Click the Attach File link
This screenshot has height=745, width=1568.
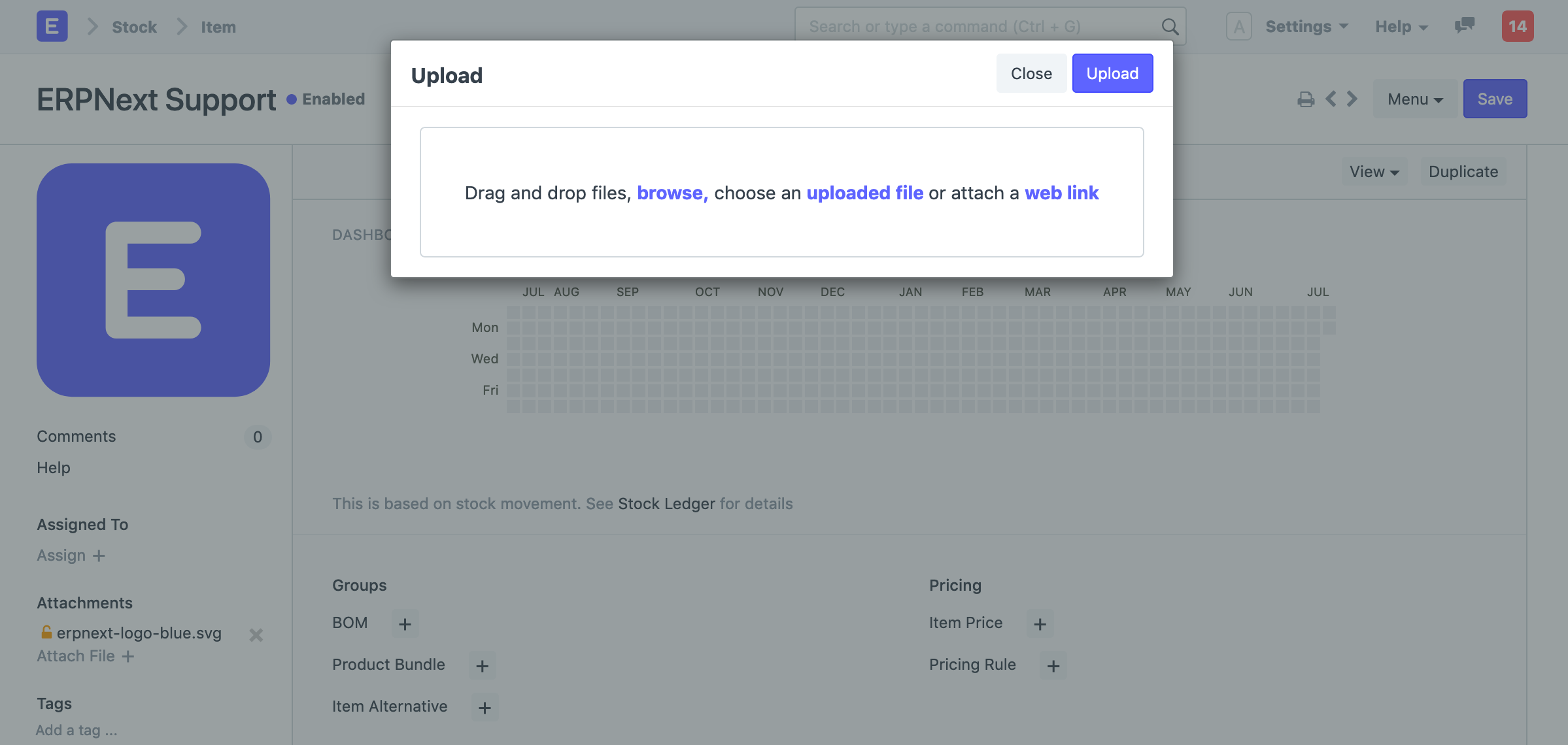point(76,656)
